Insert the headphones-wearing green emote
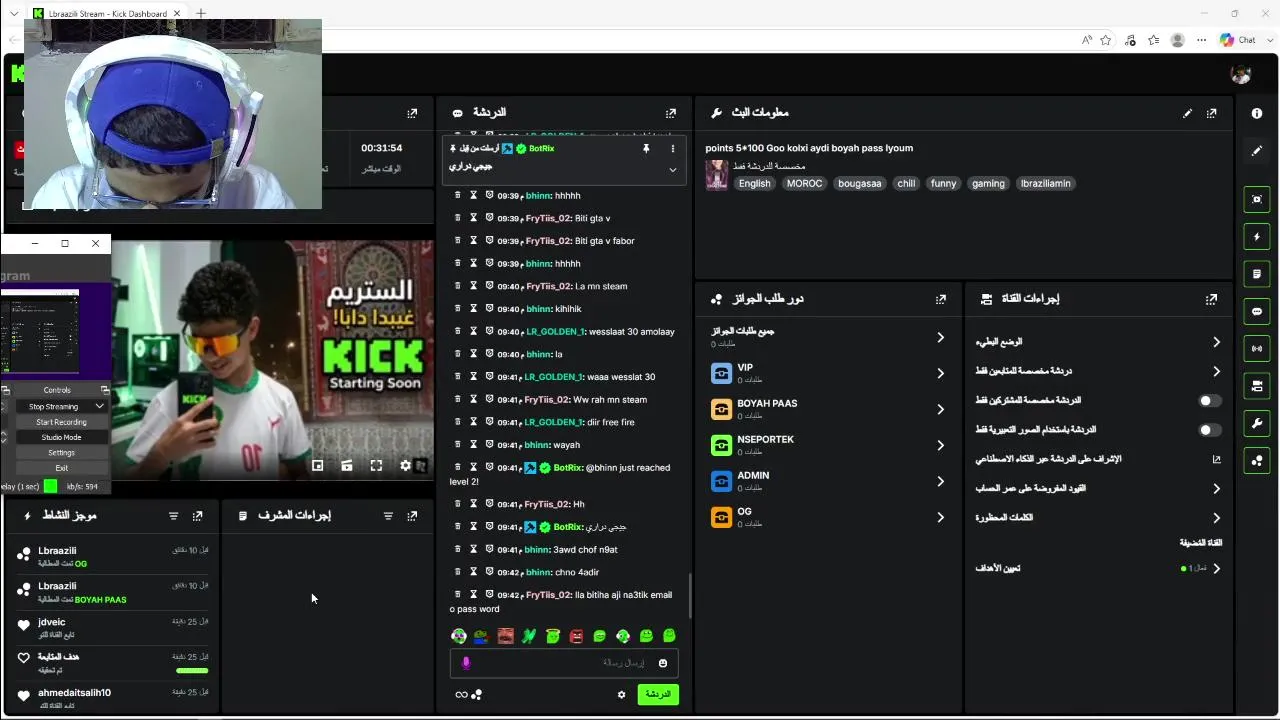Image resolution: width=1280 pixels, height=720 pixels. point(623,636)
